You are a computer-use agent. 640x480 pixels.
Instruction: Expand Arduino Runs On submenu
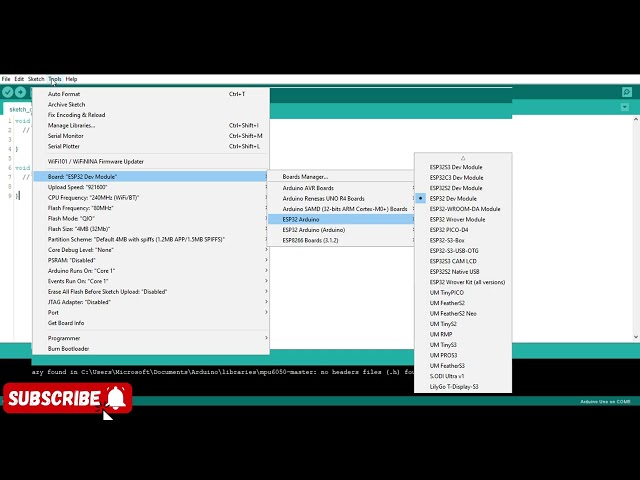151,271
